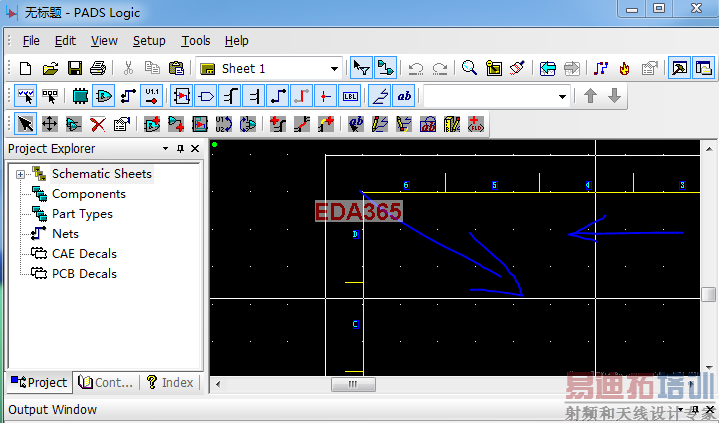Toggle Select Anything filter button
This screenshot has height=423, width=719.
[26, 96]
